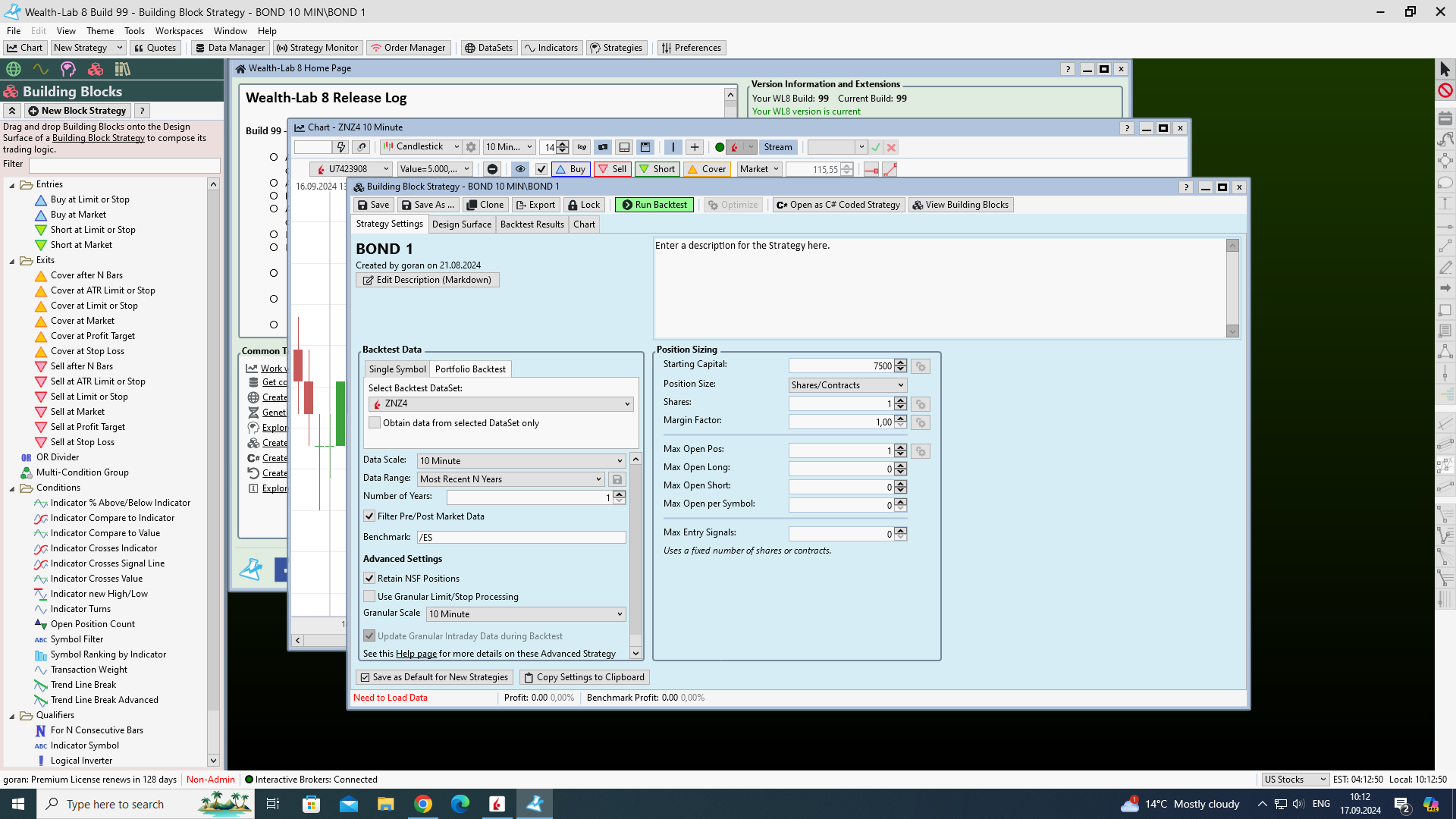The width and height of the screenshot is (1456, 819).
Task: Click the Run Backtest button
Action: pyautogui.click(x=654, y=205)
